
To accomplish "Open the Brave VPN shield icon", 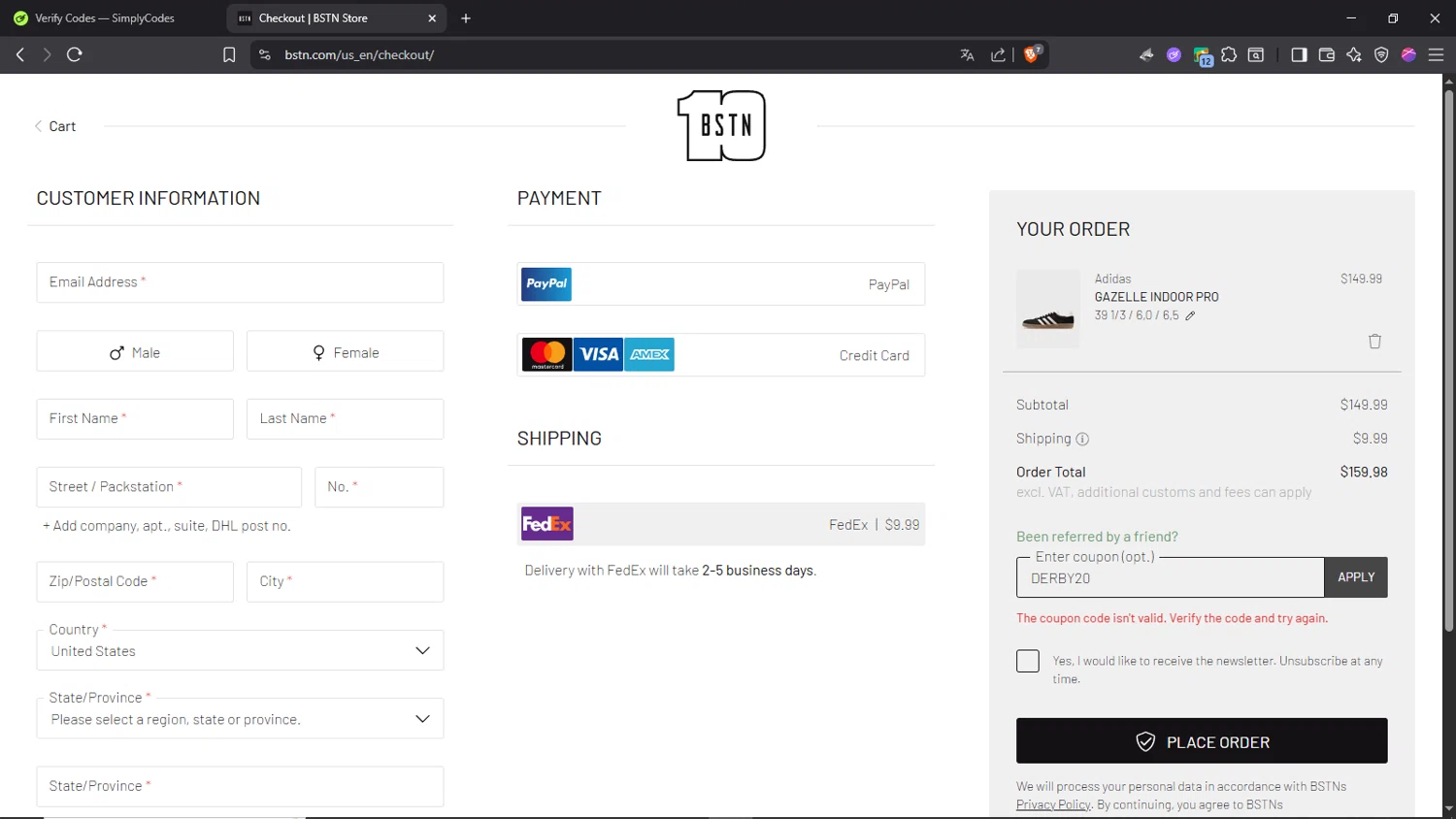I will [x=1381, y=55].
